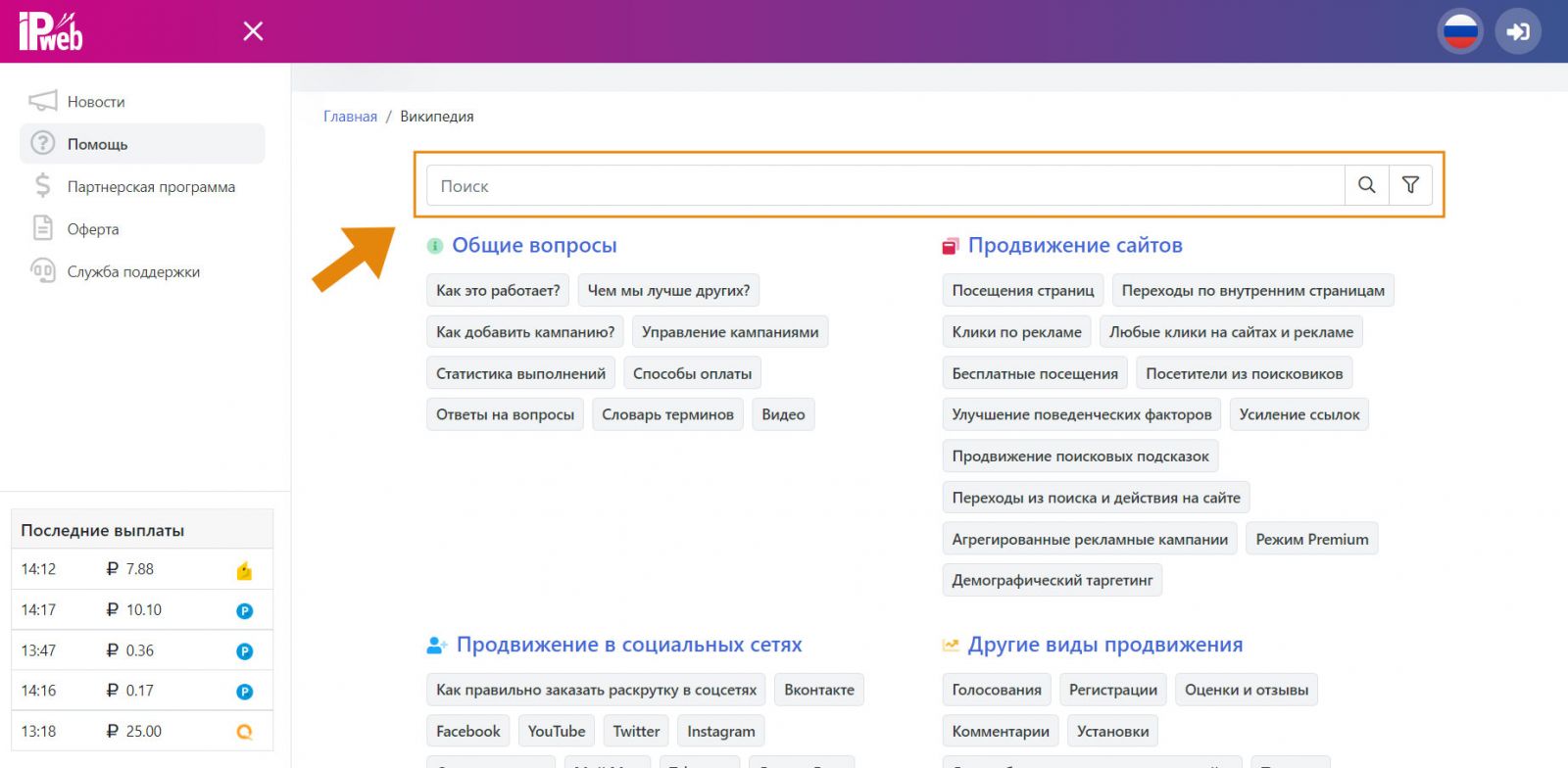Open the YouTube promotion topic
Screen dimensions: 1568x768
pyautogui.click(x=556, y=731)
